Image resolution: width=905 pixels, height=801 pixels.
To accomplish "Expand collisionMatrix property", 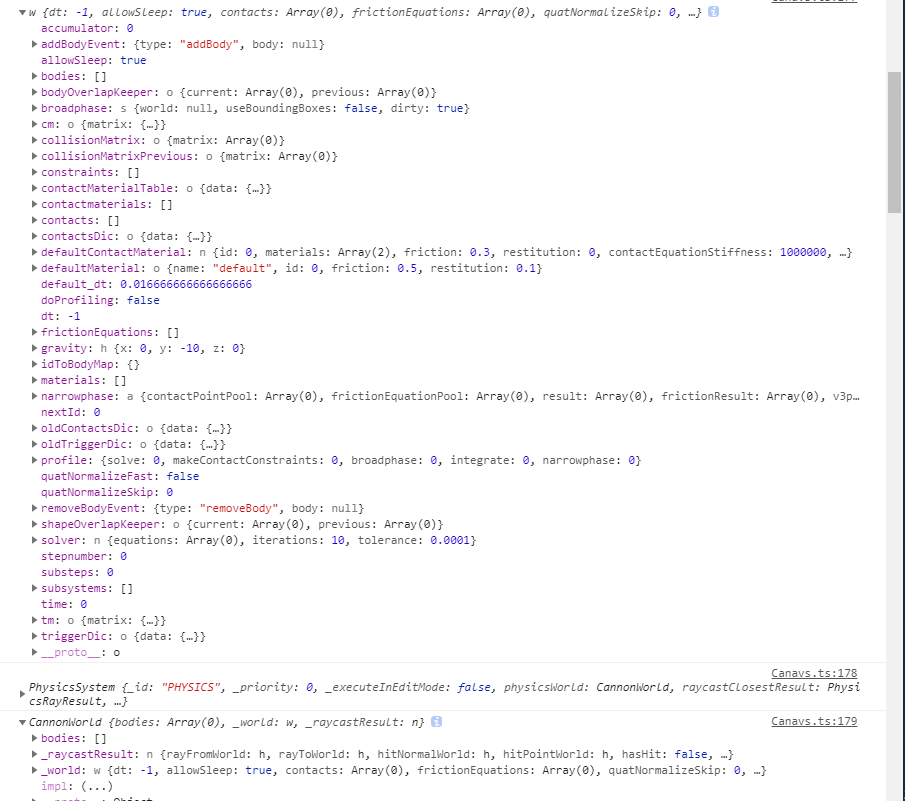I will click(34, 140).
